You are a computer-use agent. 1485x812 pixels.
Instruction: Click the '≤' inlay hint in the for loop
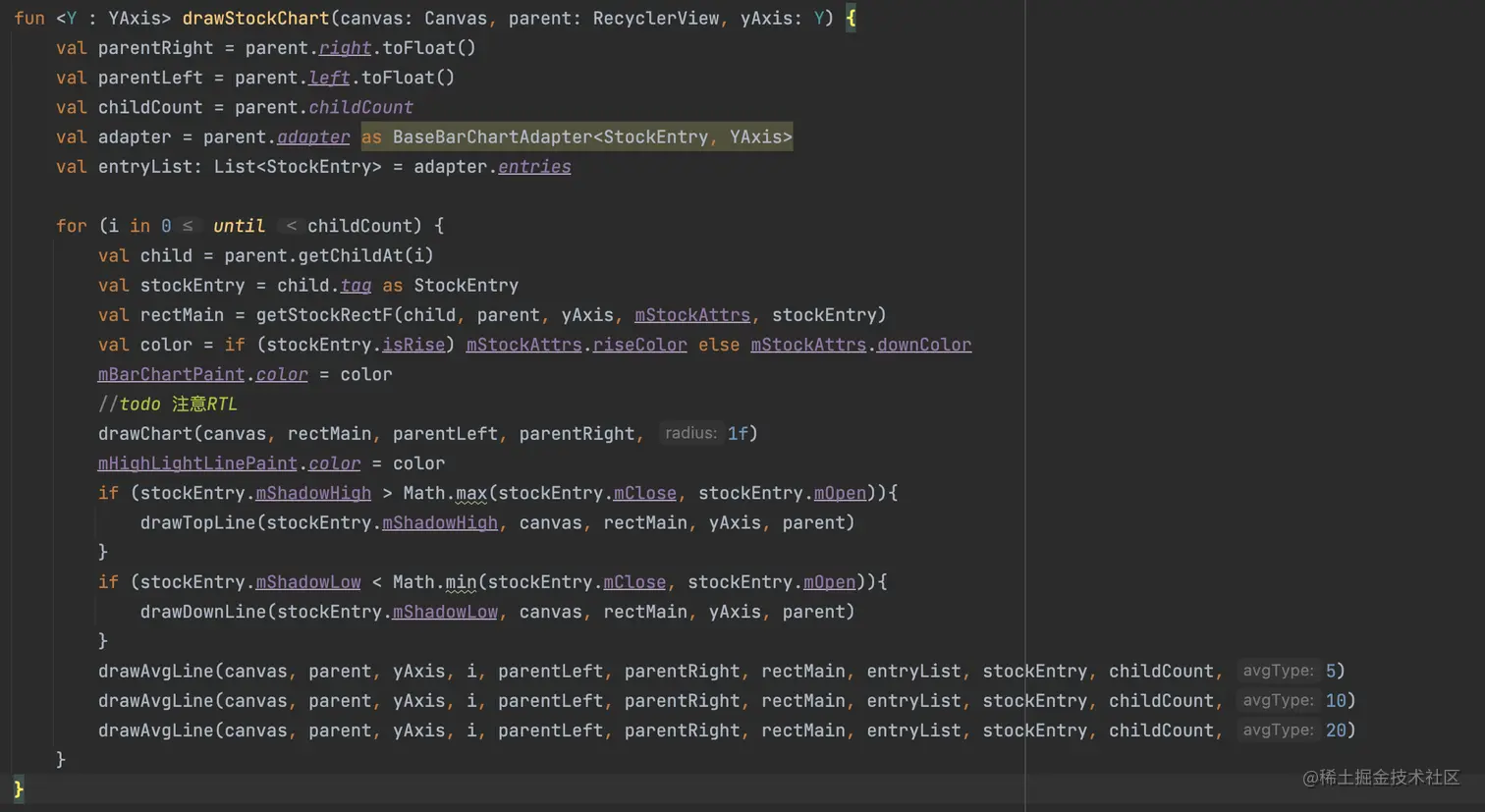188,226
